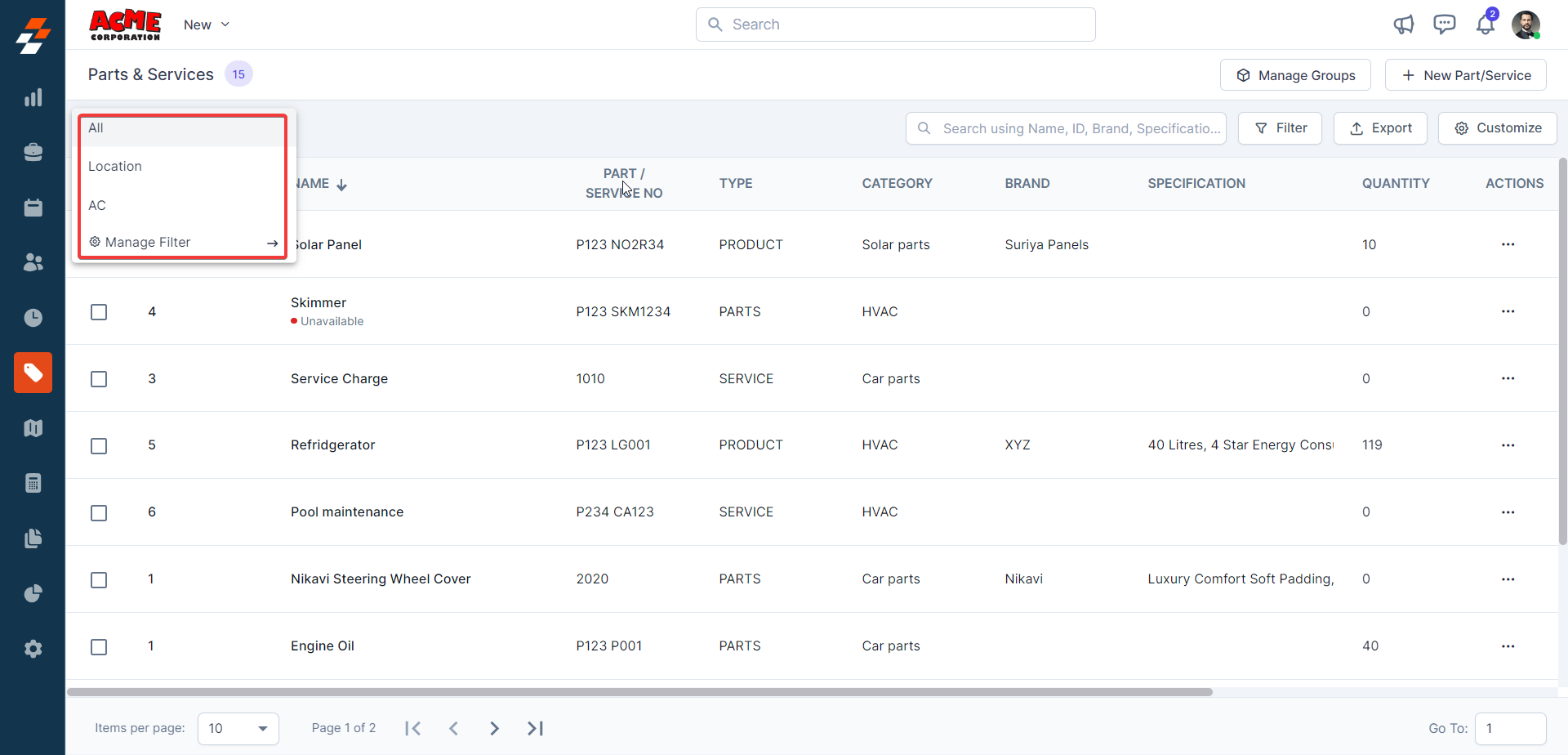Jump to last page arrow
The image size is (1568, 755).
click(535, 728)
